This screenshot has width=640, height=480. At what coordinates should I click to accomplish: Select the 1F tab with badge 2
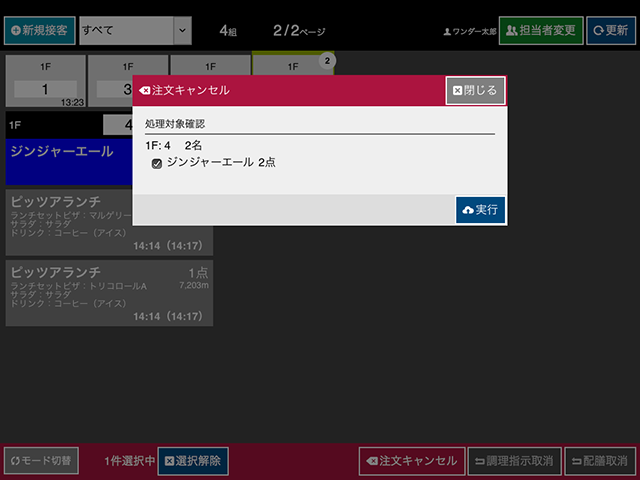tap(292, 65)
